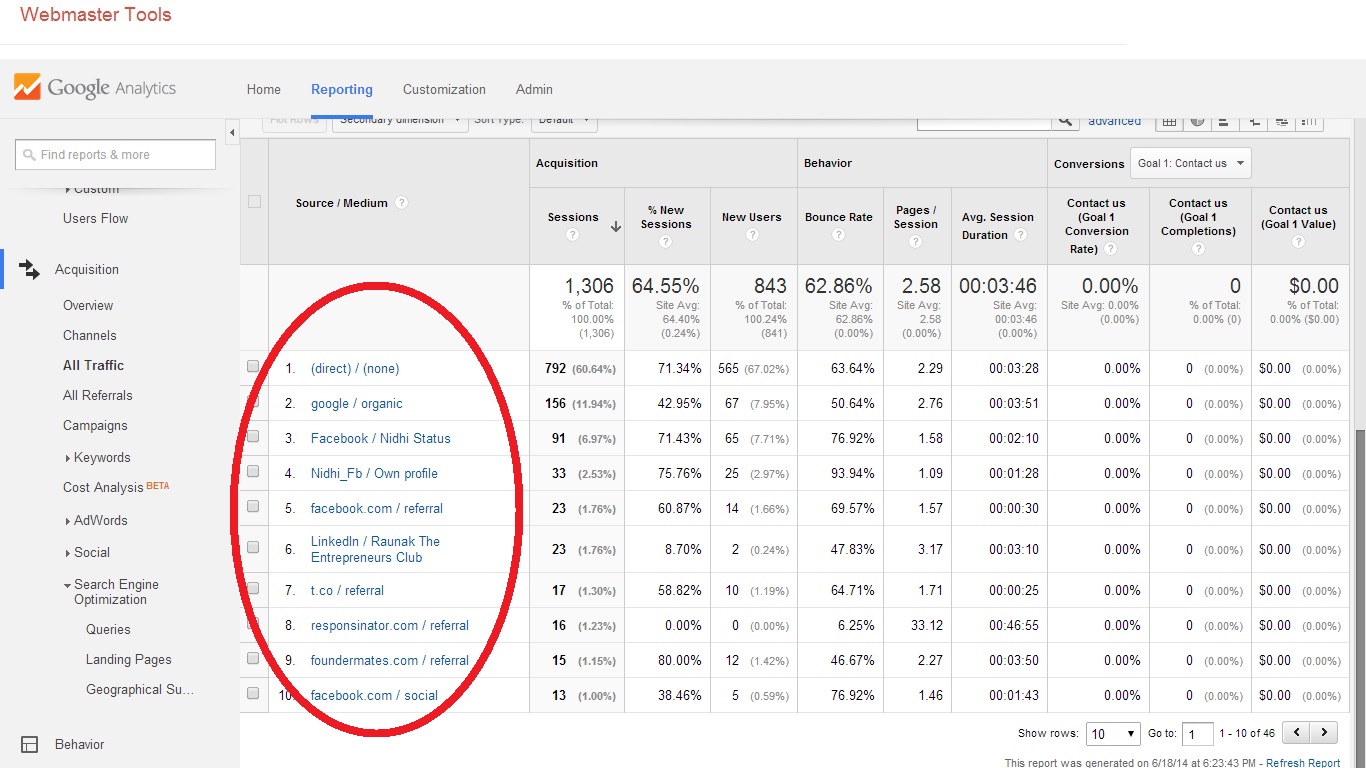Screen dimensions: 1366x768
Task: Click the Acquisition arrows icon in sidebar
Action: tap(30, 269)
